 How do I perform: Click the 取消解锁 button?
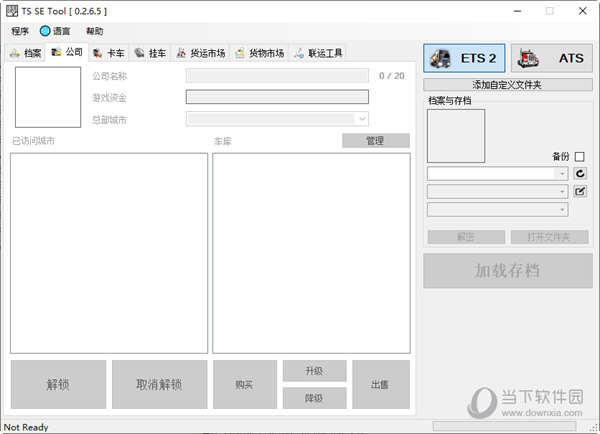coord(159,384)
